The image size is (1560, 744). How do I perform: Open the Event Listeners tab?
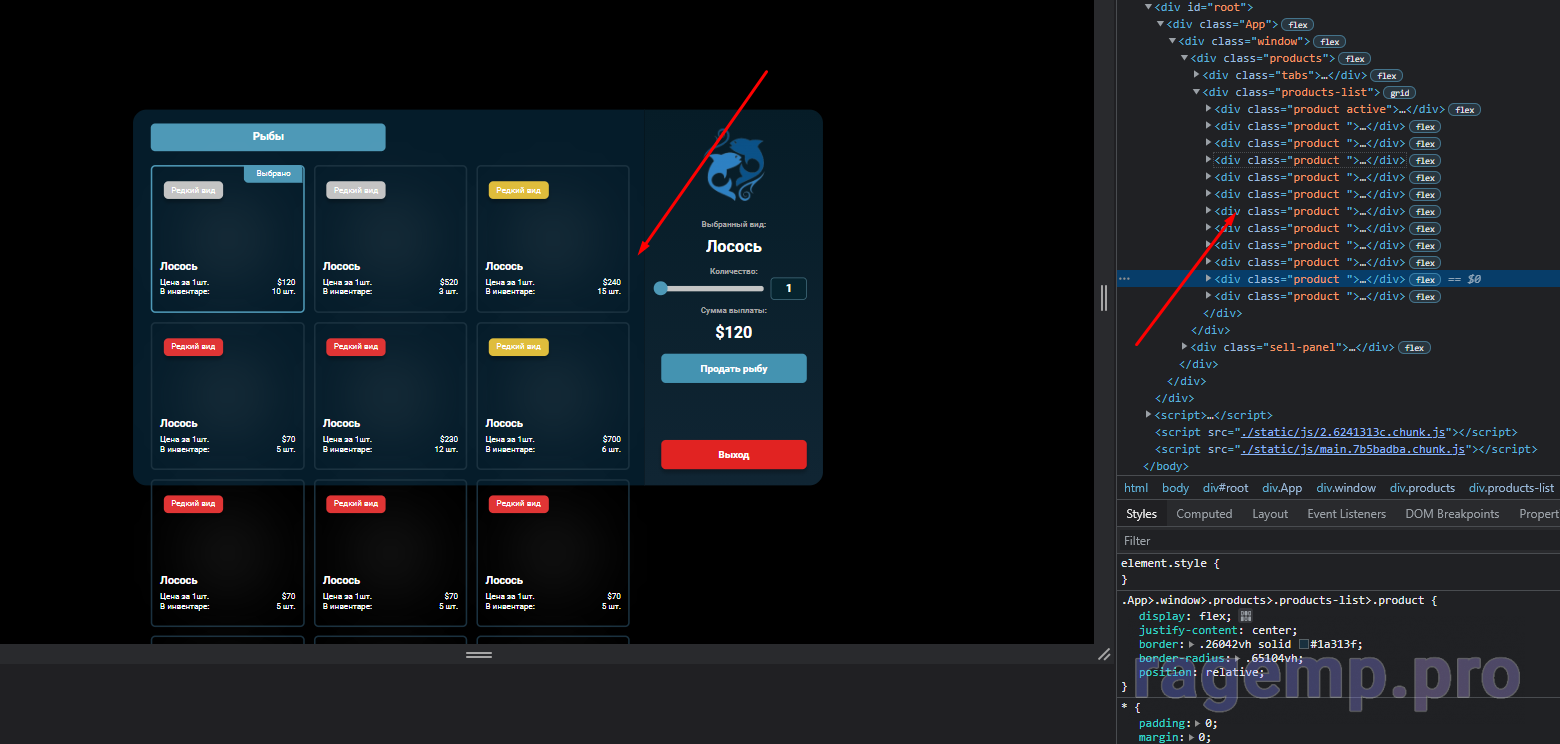[x=1346, y=513]
